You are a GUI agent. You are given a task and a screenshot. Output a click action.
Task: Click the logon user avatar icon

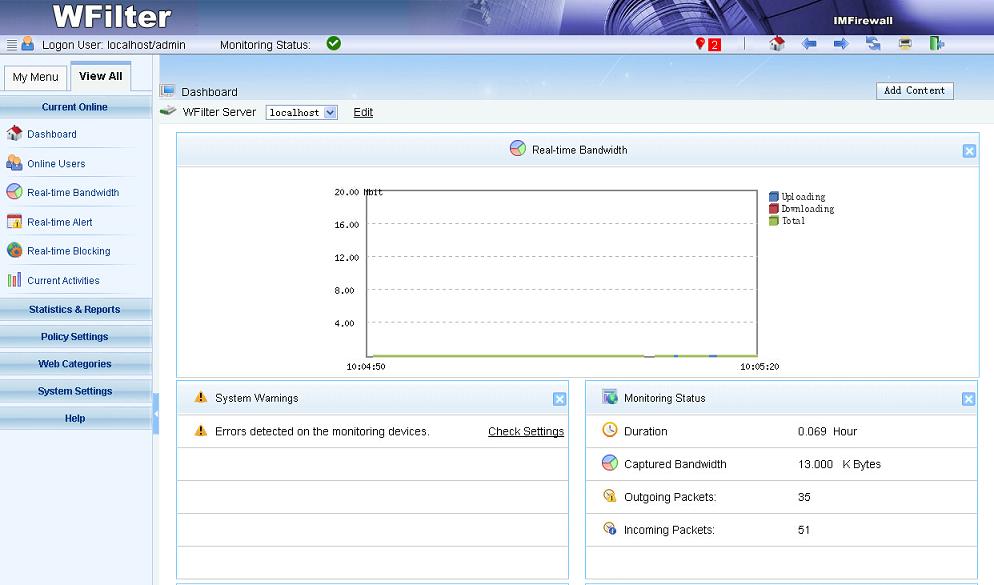click(x=27, y=44)
